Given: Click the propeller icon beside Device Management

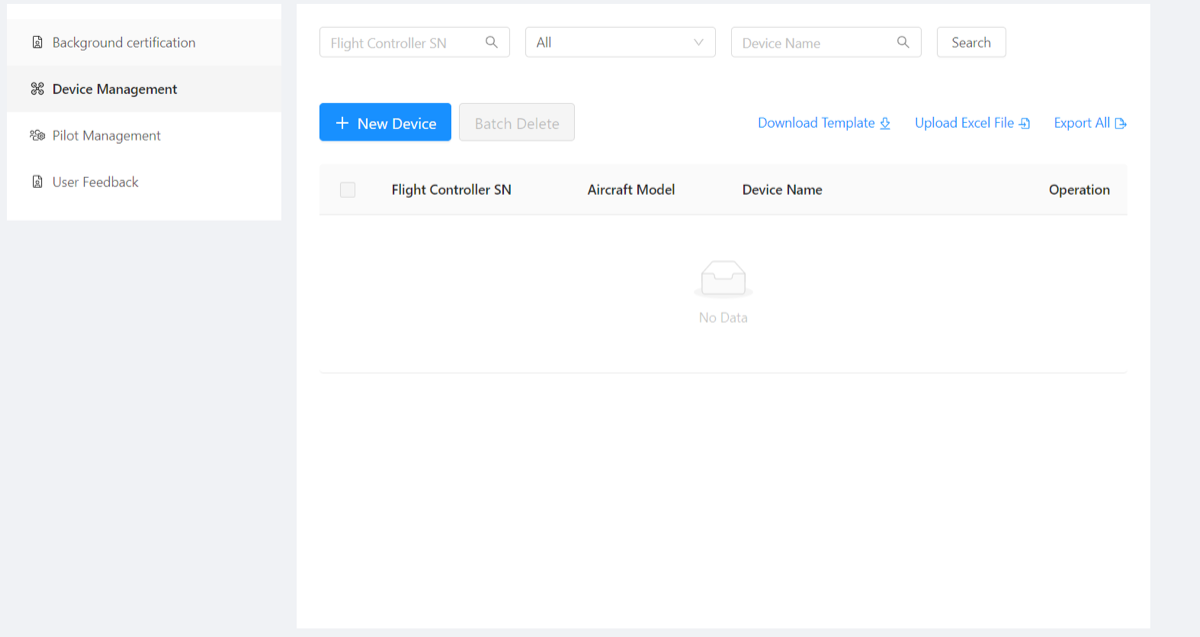Looking at the screenshot, I should [37, 88].
